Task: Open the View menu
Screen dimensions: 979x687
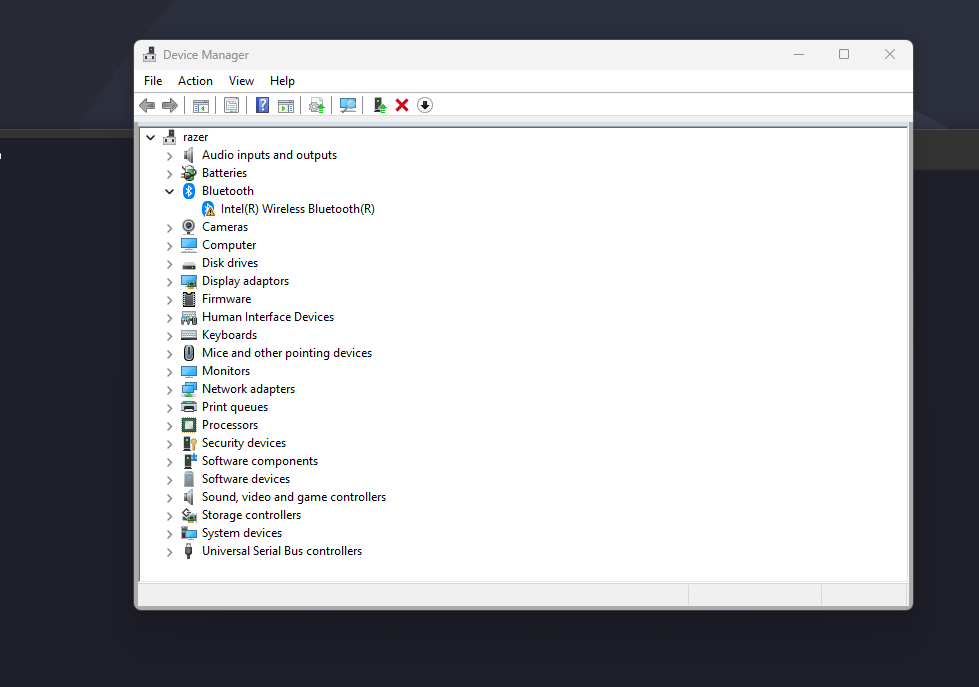Action: point(241,81)
